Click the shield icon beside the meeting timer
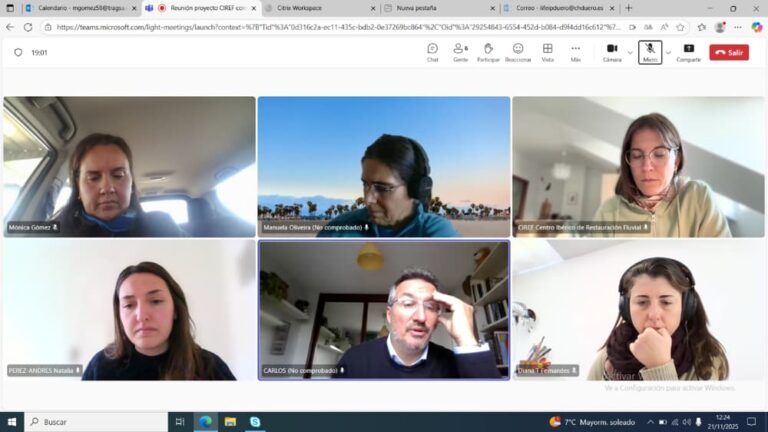The image size is (768, 432). 18,52
